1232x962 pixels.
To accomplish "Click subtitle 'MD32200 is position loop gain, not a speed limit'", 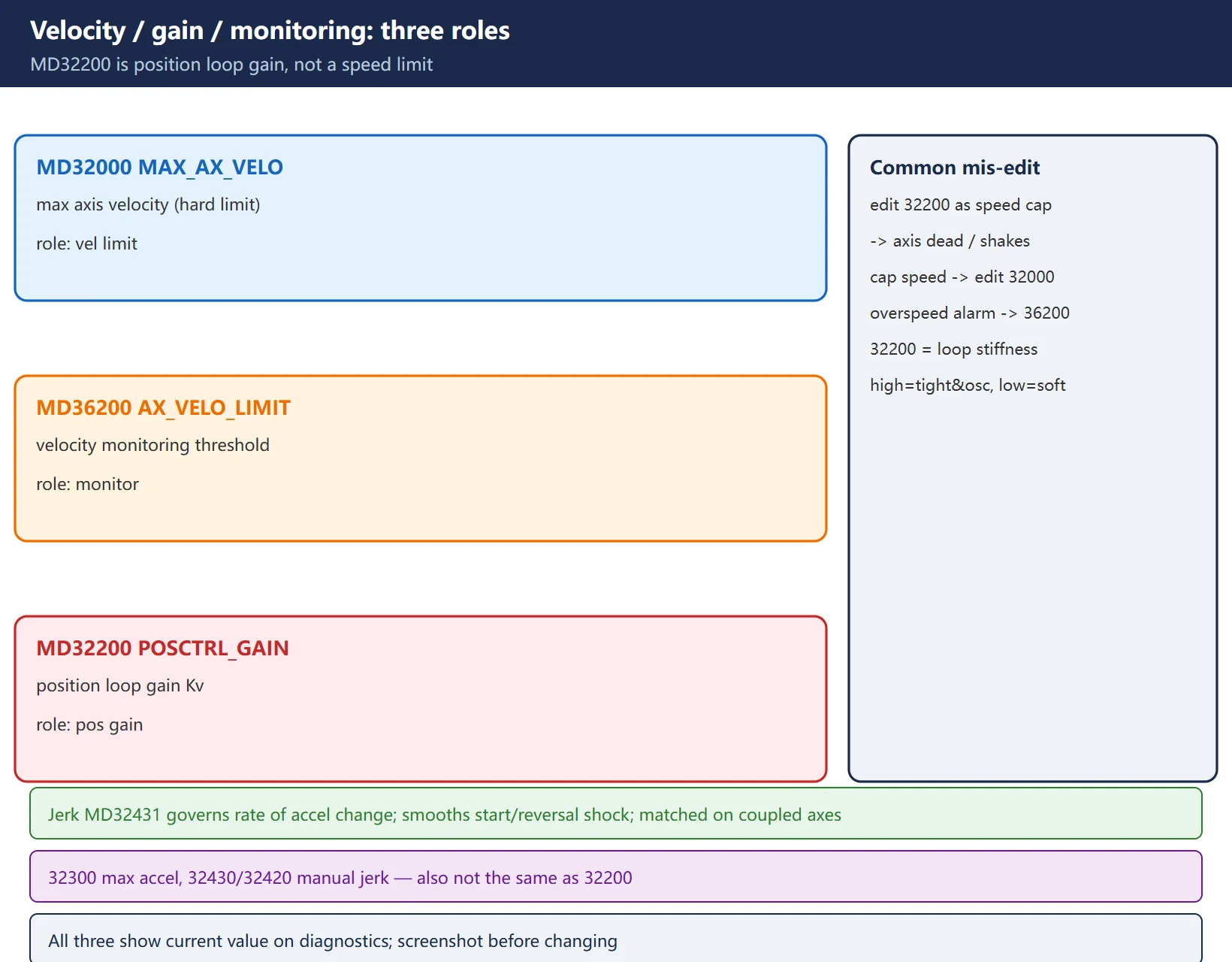I will 231,65.
